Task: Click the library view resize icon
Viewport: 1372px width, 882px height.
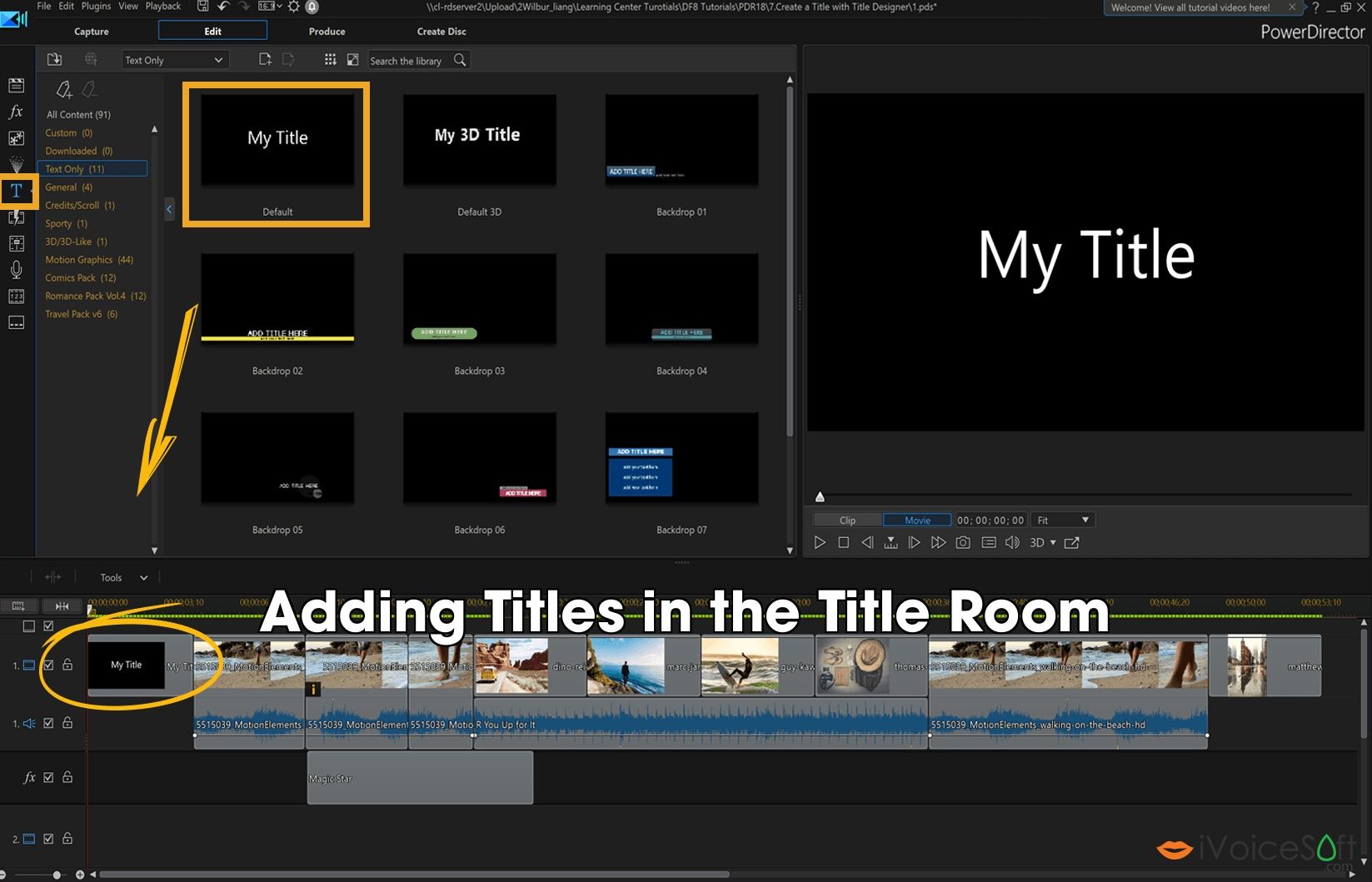Action: click(x=353, y=59)
